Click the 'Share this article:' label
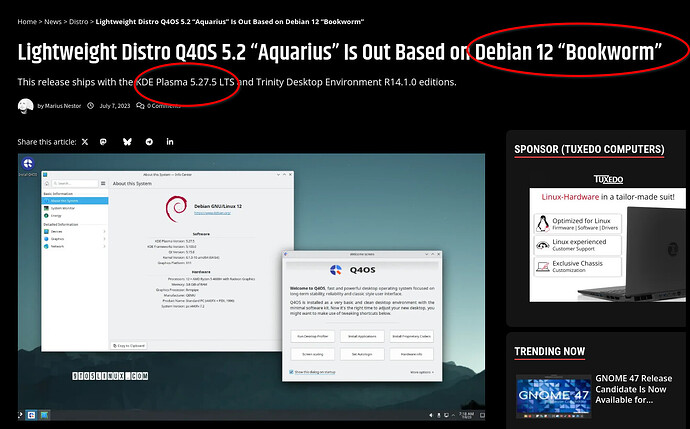Image resolution: width=690 pixels, height=429 pixels. 47,142
